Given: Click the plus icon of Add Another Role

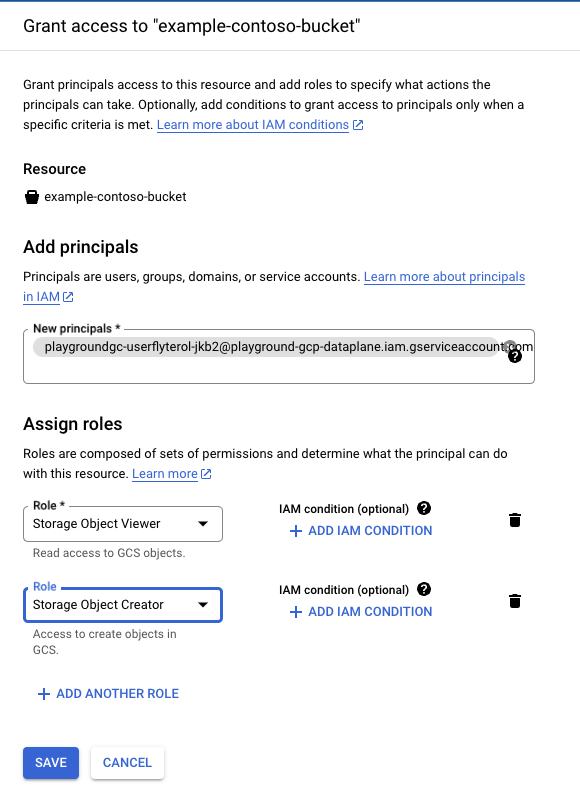Looking at the screenshot, I should click(44, 694).
